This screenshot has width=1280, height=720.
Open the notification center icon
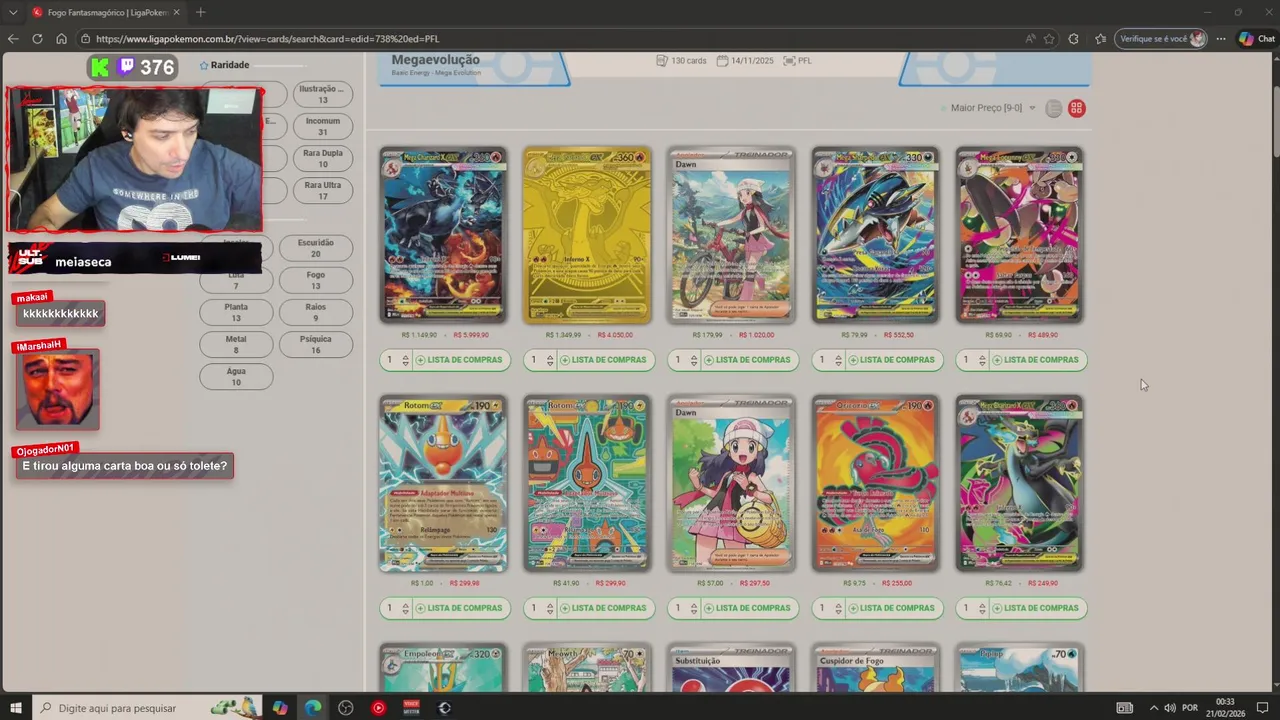(x=1262, y=708)
